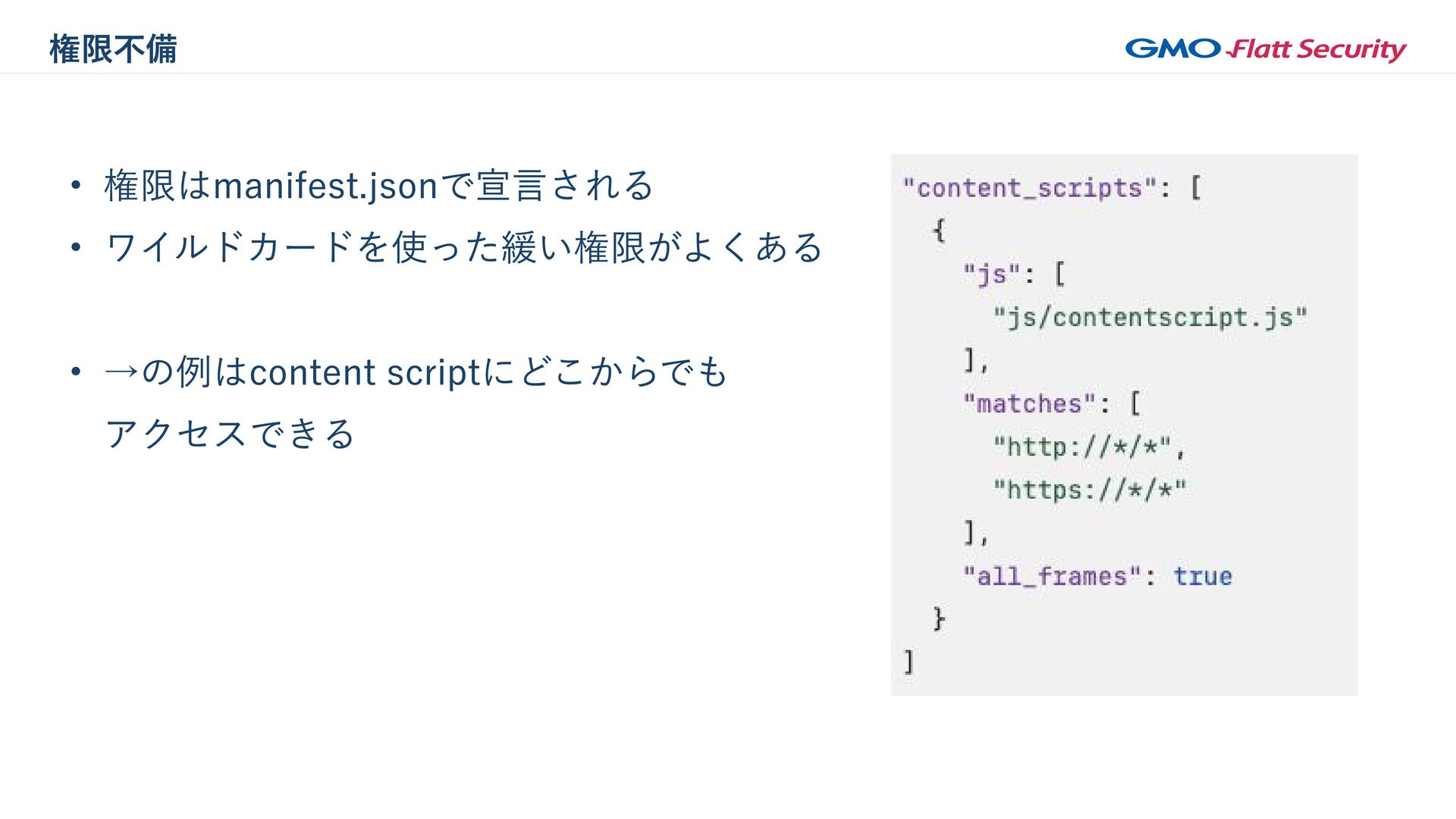Click the ワイルドカード bullet text
Viewport: 1456px width, 819px height.
[x=464, y=248]
